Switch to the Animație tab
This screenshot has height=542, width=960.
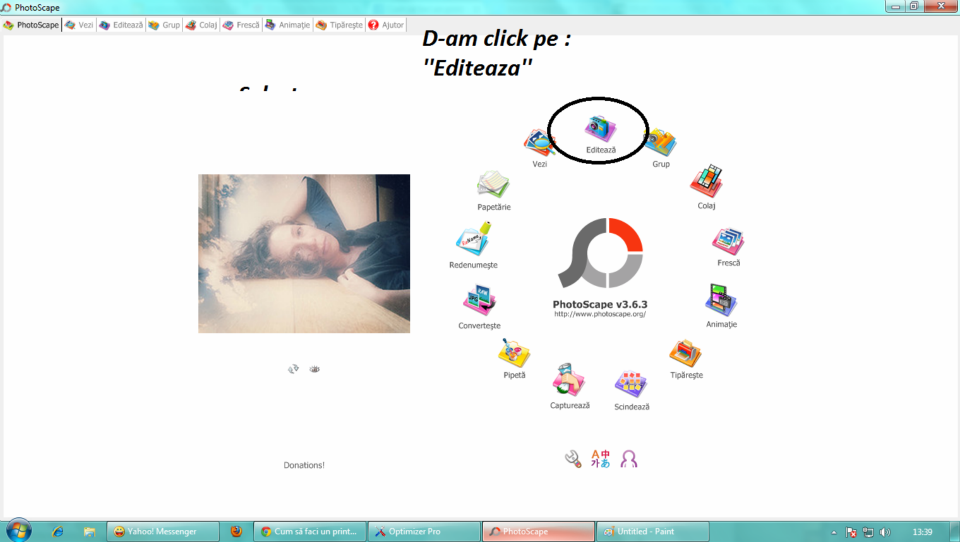tap(287, 25)
